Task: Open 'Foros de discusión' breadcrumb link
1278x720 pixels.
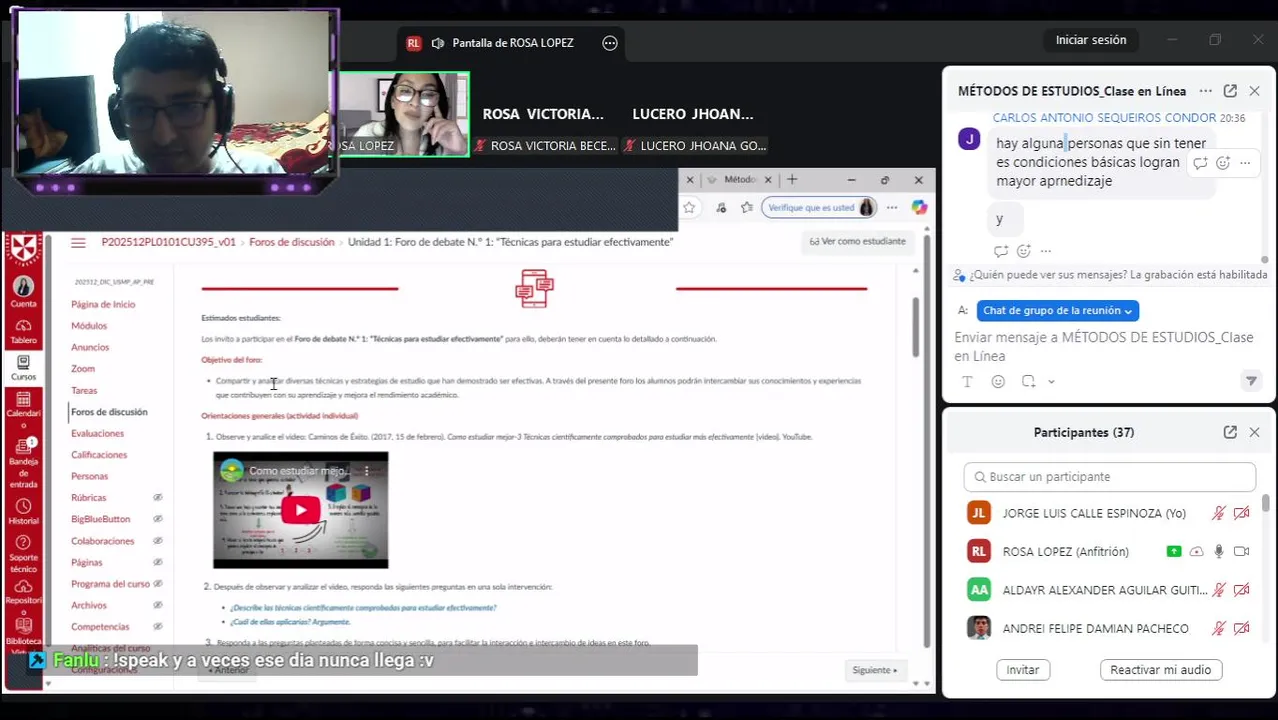Action: pyautogui.click(x=292, y=242)
